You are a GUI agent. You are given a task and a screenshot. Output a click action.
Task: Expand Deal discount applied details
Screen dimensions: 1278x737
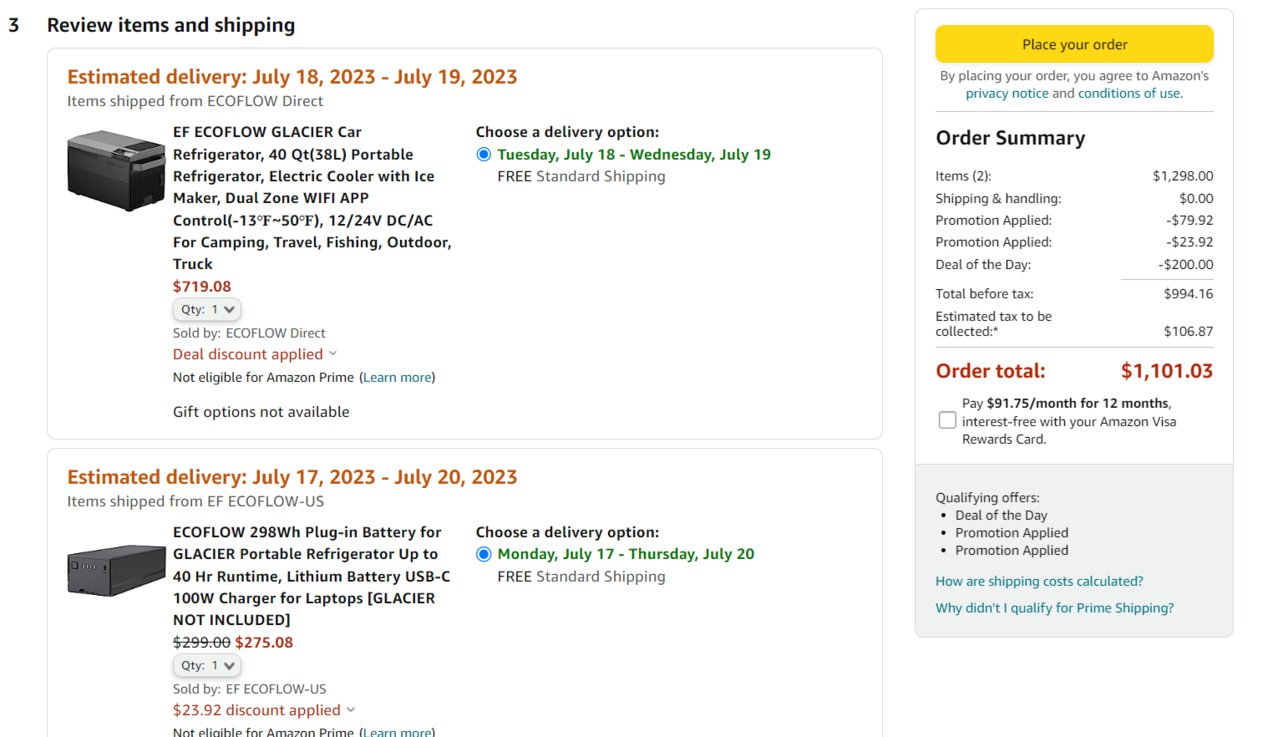tap(255, 354)
